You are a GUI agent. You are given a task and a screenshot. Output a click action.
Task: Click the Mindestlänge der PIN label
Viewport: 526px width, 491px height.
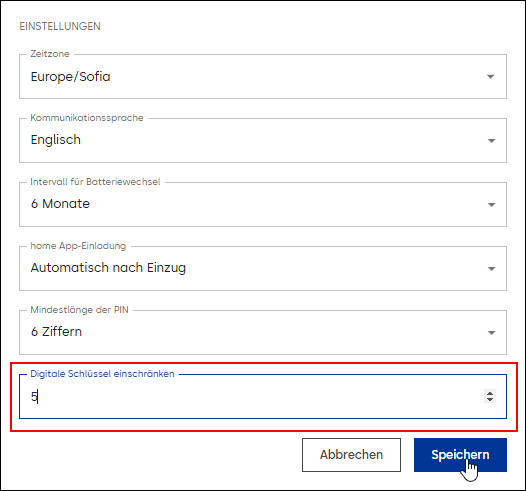click(x=80, y=310)
